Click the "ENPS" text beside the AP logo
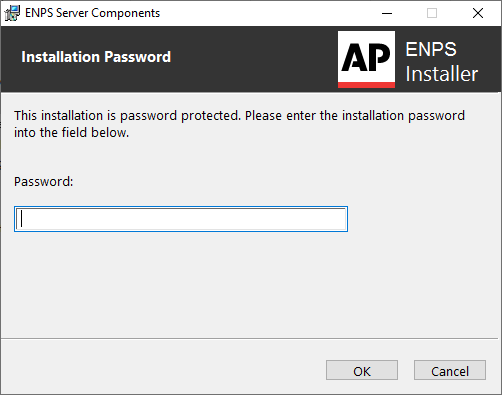Viewport: 502px width, 395px height. 431,49
